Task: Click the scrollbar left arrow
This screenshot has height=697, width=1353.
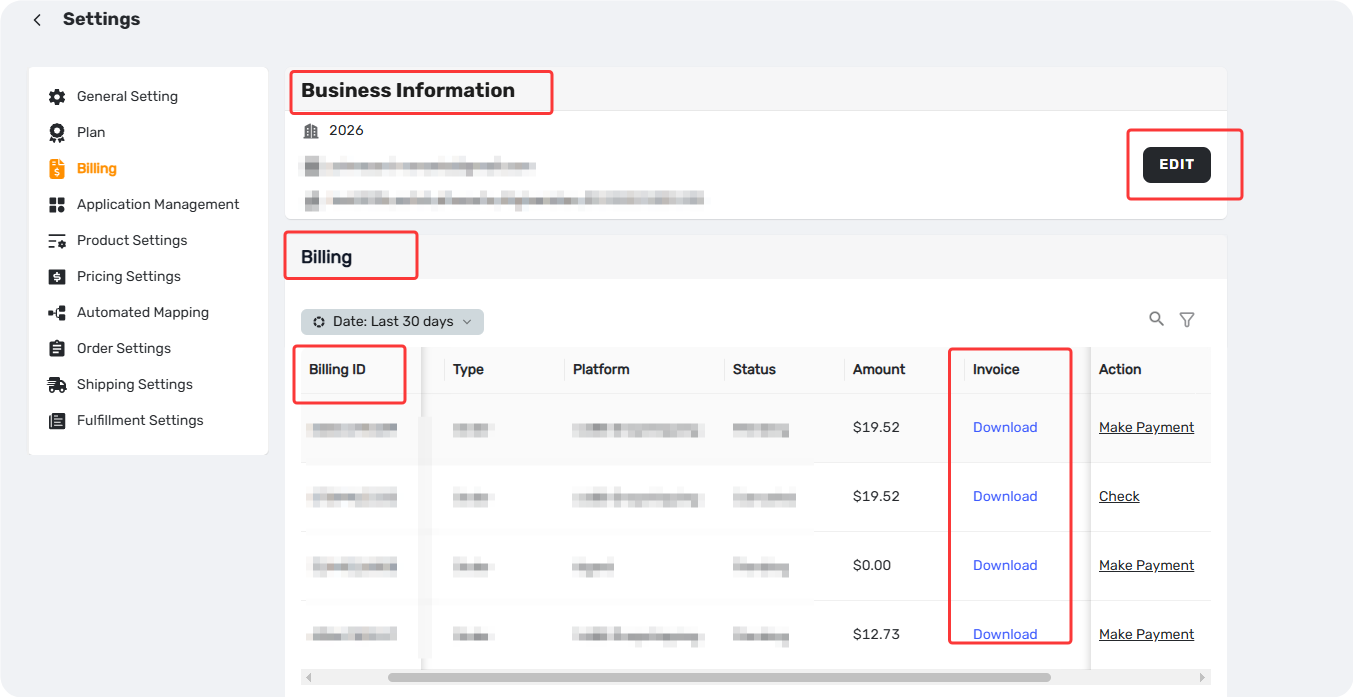Action: pos(308,678)
